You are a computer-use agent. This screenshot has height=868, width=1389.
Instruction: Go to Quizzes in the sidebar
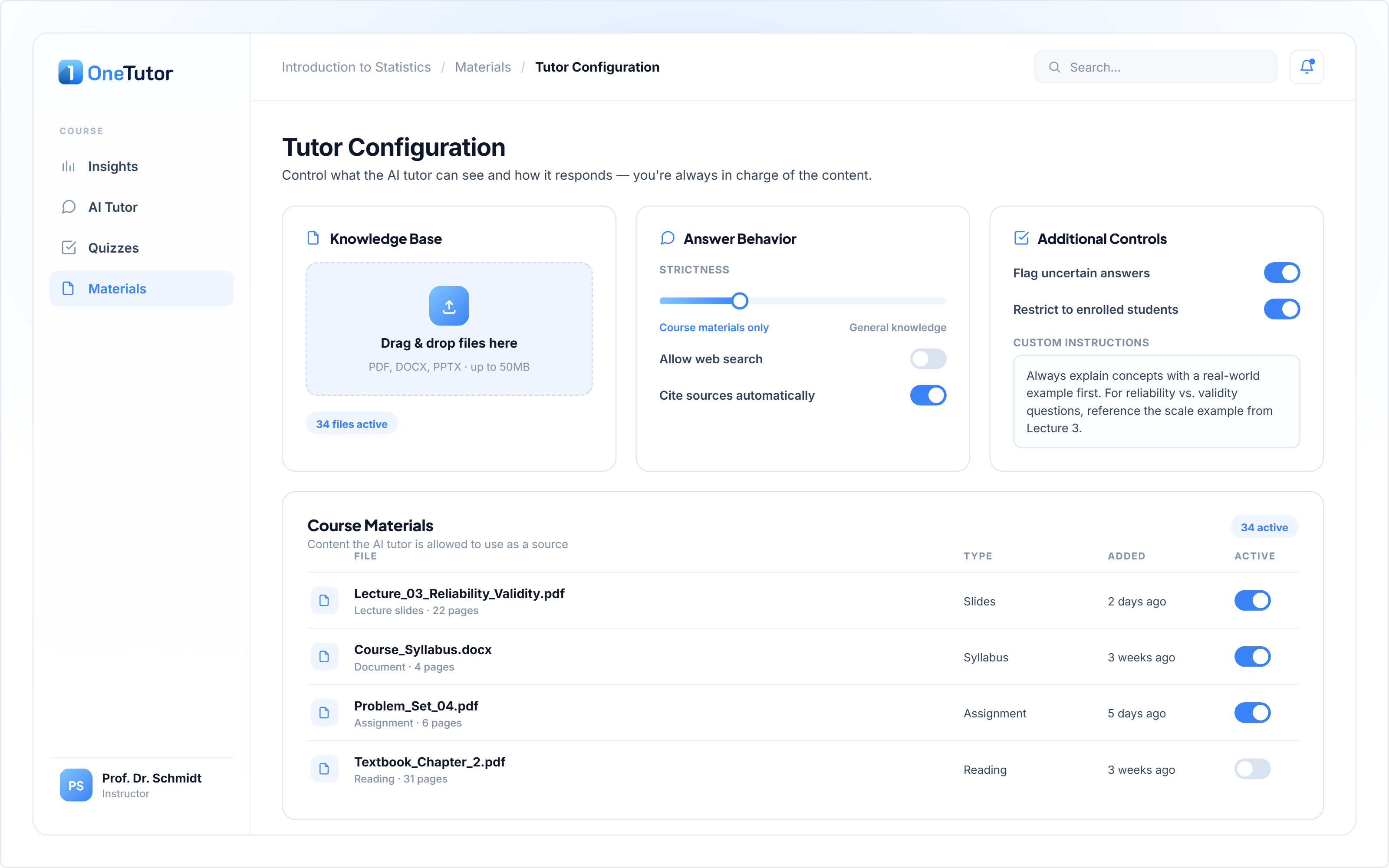point(141,247)
